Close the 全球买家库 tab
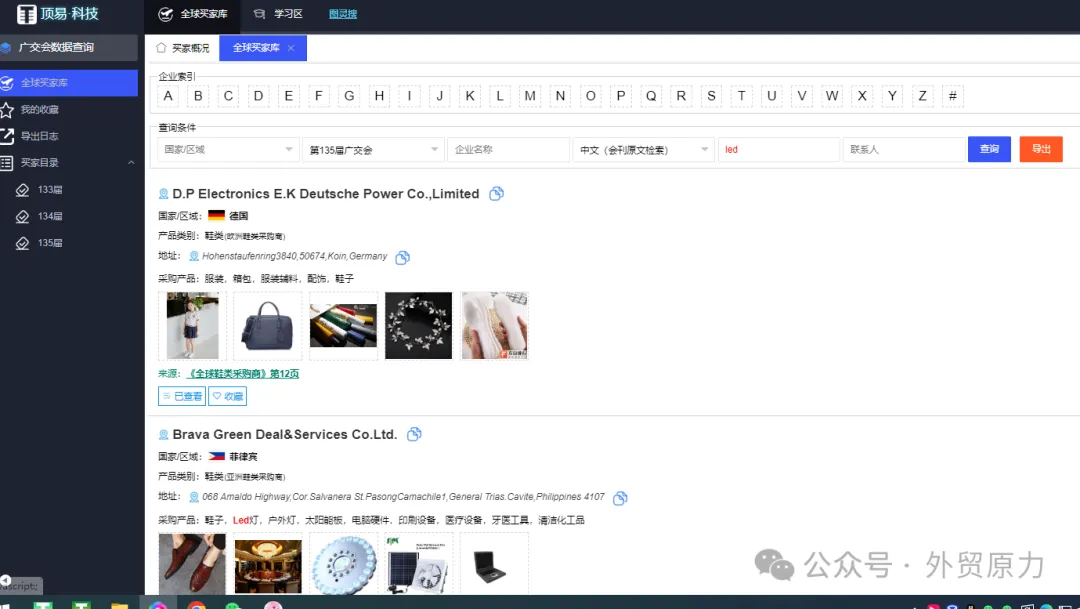This screenshot has width=1080, height=609. coord(291,48)
